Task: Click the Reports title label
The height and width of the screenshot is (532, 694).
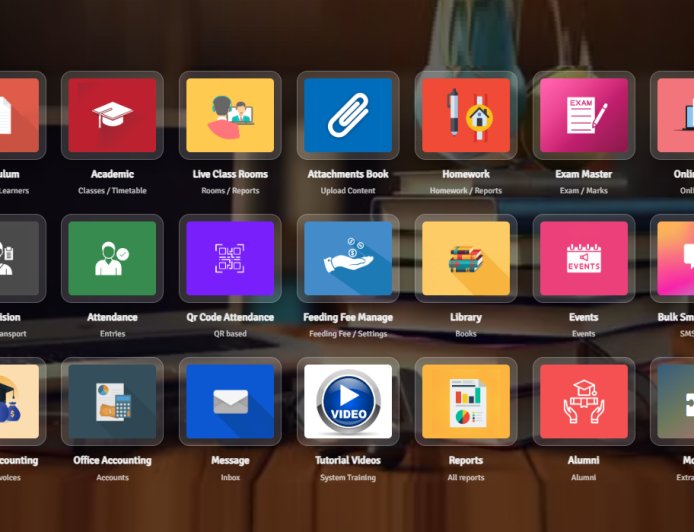Action: (x=466, y=460)
